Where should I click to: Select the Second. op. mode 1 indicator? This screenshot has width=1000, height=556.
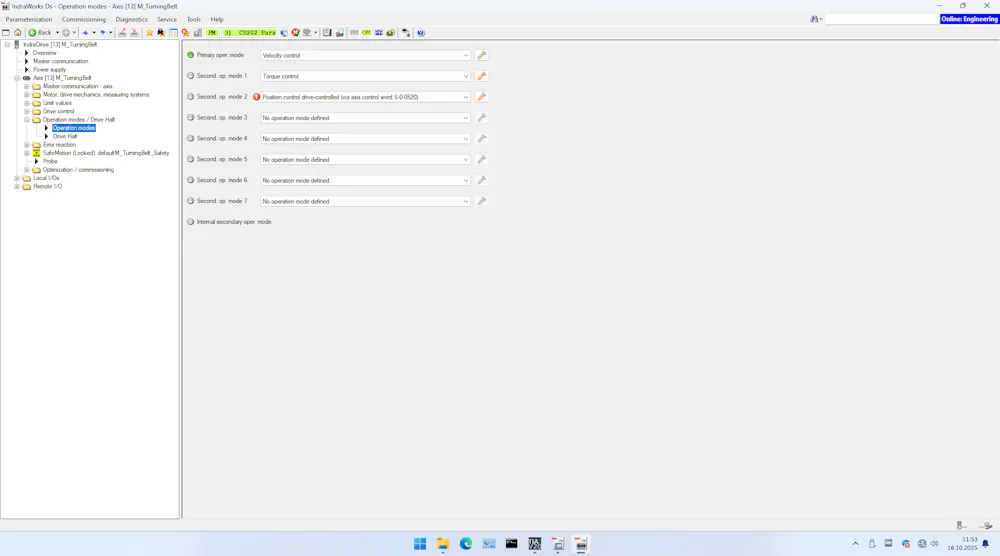[191, 76]
